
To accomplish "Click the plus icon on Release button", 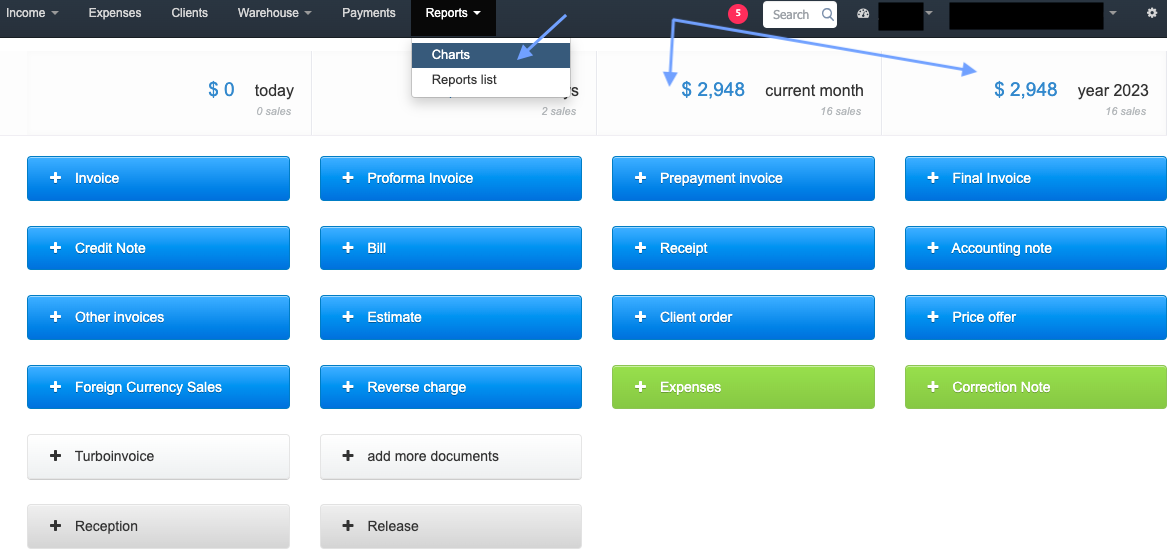I will coord(348,526).
